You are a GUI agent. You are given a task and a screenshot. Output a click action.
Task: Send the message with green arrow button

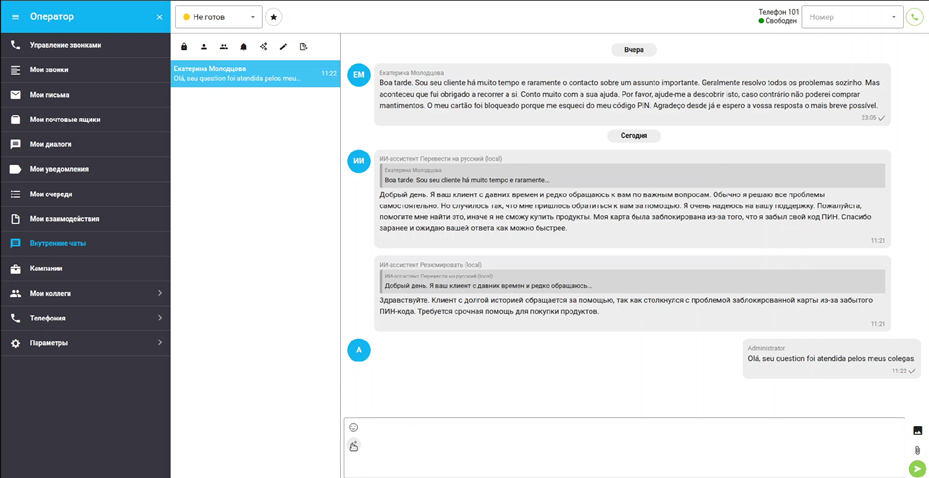(917, 469)
